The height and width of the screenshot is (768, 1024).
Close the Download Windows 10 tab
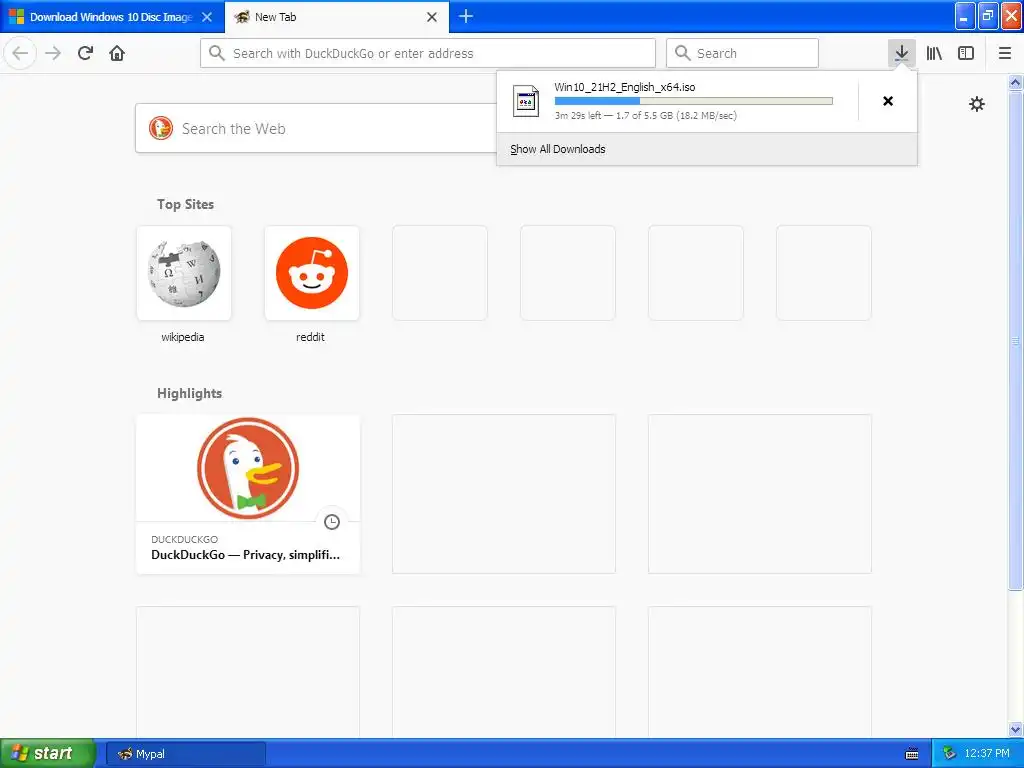tap(206, 17)
